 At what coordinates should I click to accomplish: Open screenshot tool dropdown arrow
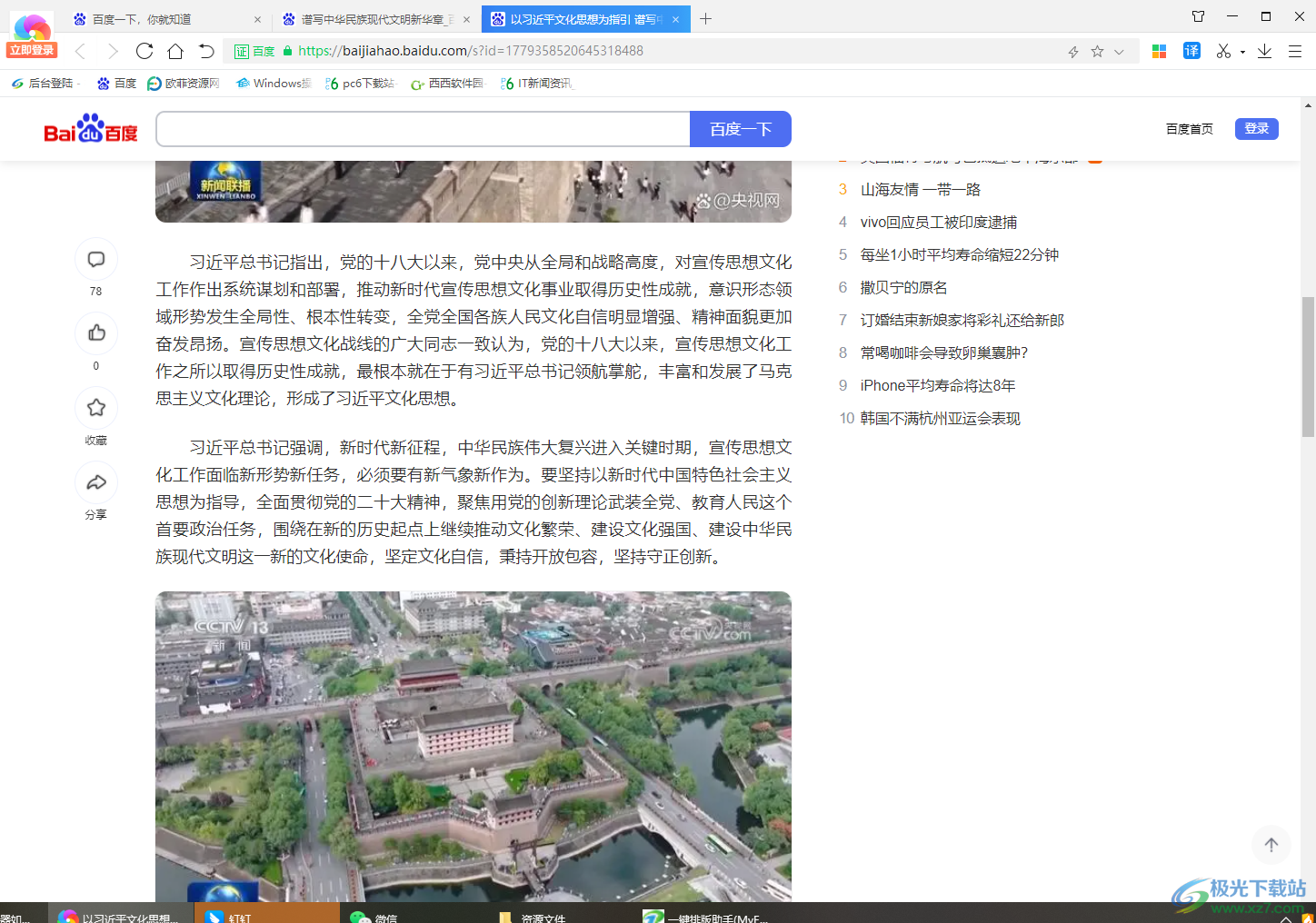point(1242,53)
